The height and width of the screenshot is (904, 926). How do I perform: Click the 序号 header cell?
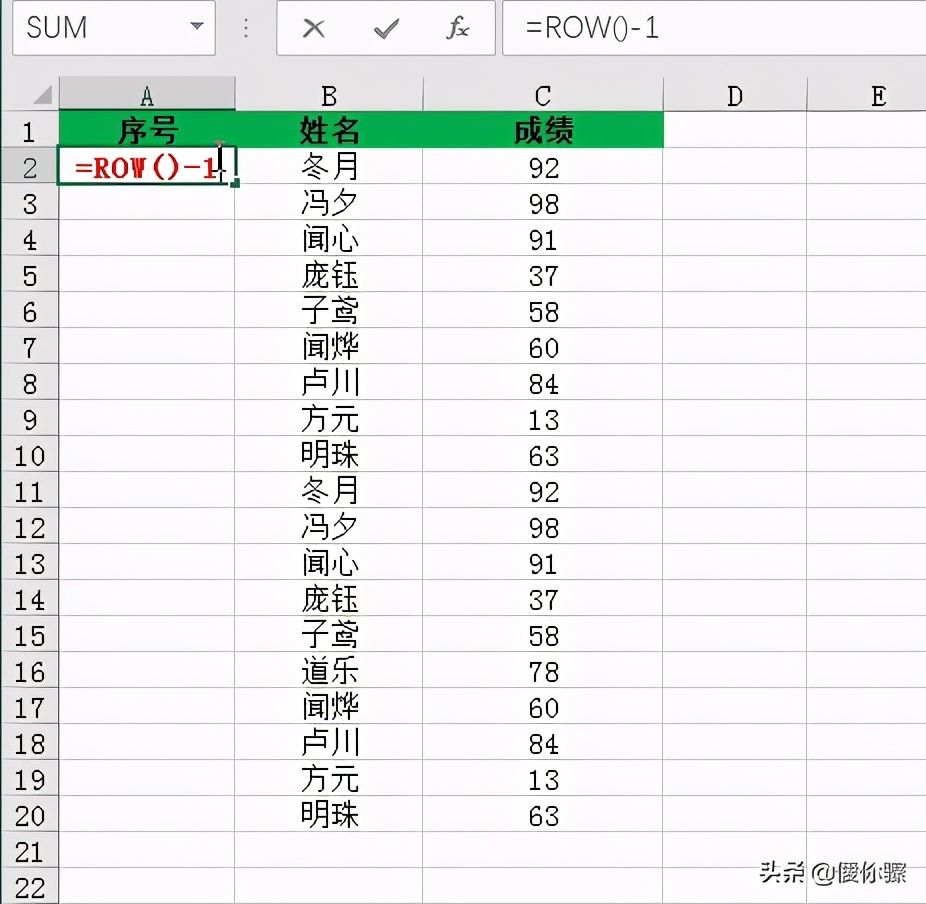coord(147,130)
